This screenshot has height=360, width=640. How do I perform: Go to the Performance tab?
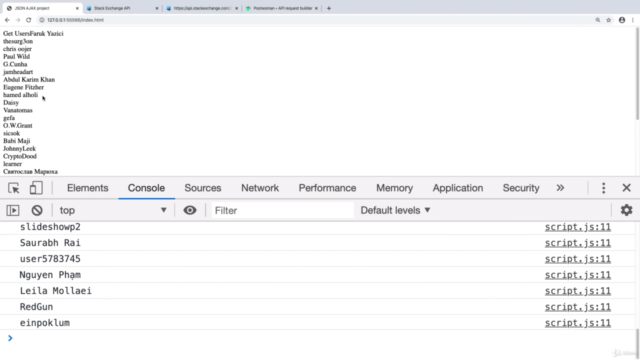coord(327,188)
